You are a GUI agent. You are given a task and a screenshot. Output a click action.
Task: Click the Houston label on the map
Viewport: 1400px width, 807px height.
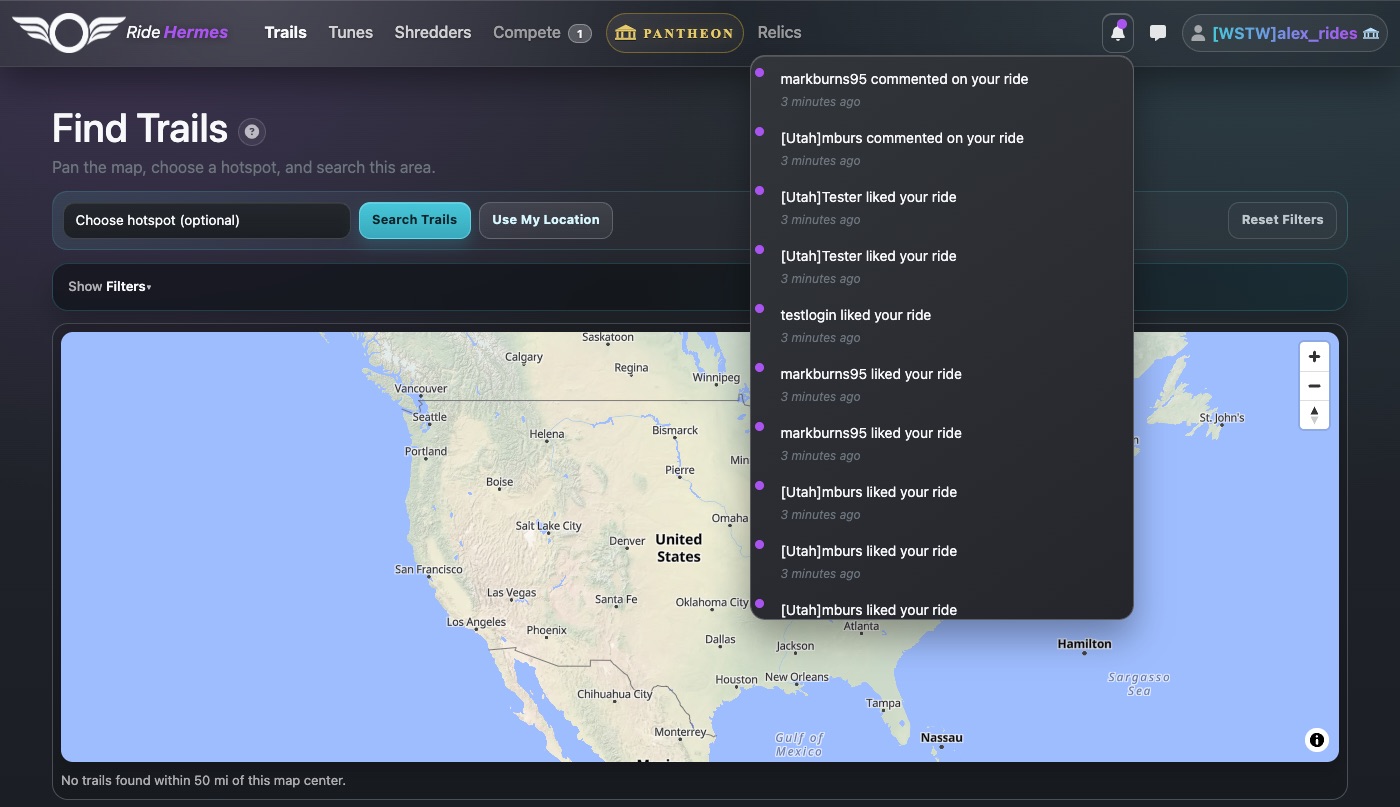pos(736,680)
